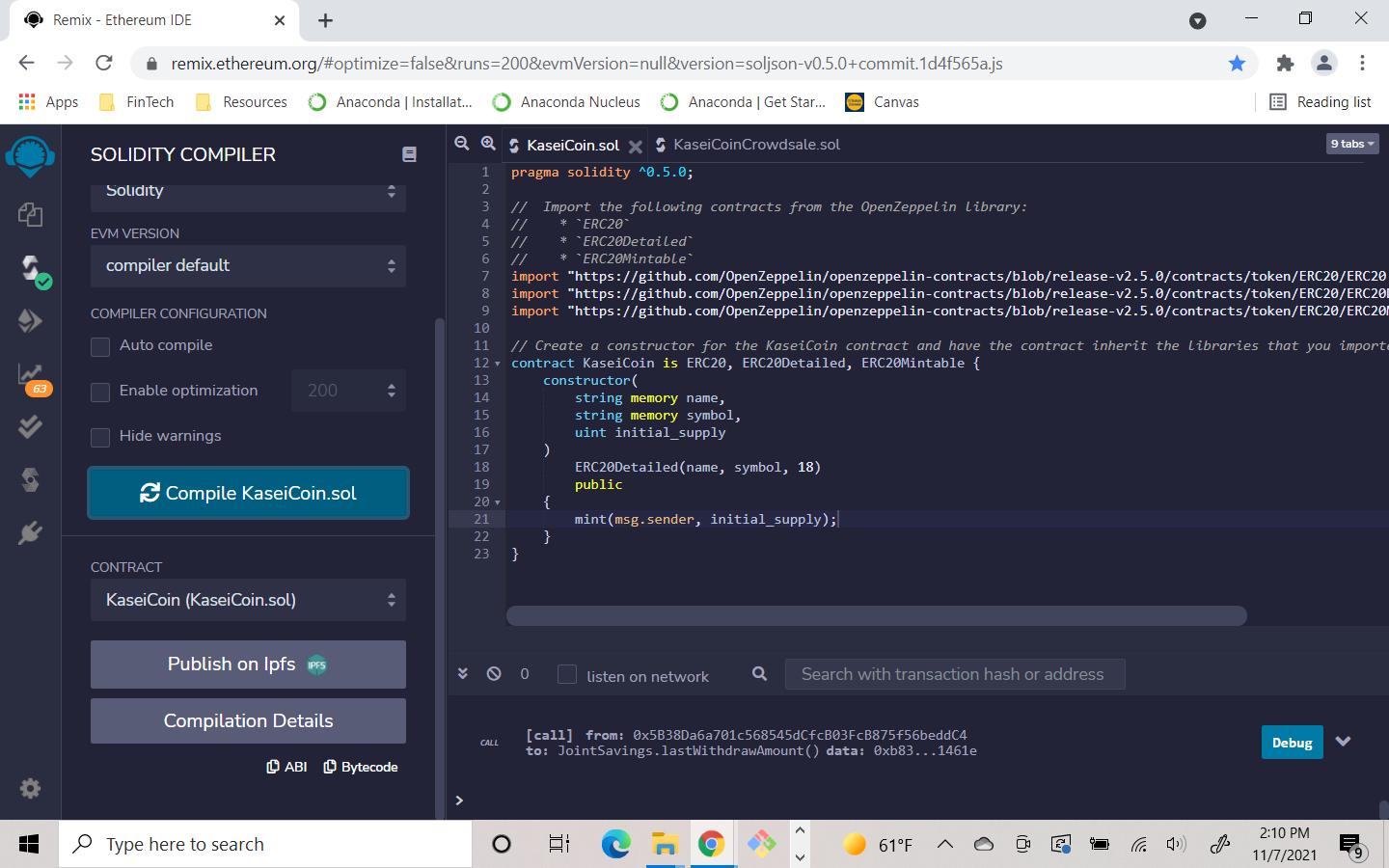The width and height of the screenshot is (1389, 868).
Task: Open the Solidity Static Analysis panel
Action: 30,374
